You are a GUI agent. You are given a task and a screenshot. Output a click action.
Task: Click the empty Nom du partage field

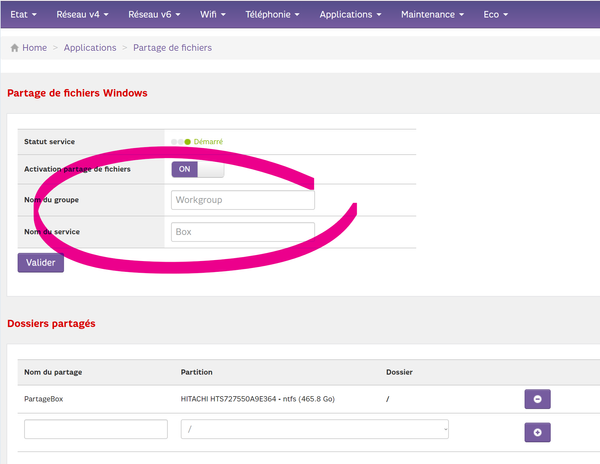(x=96, y=429)
